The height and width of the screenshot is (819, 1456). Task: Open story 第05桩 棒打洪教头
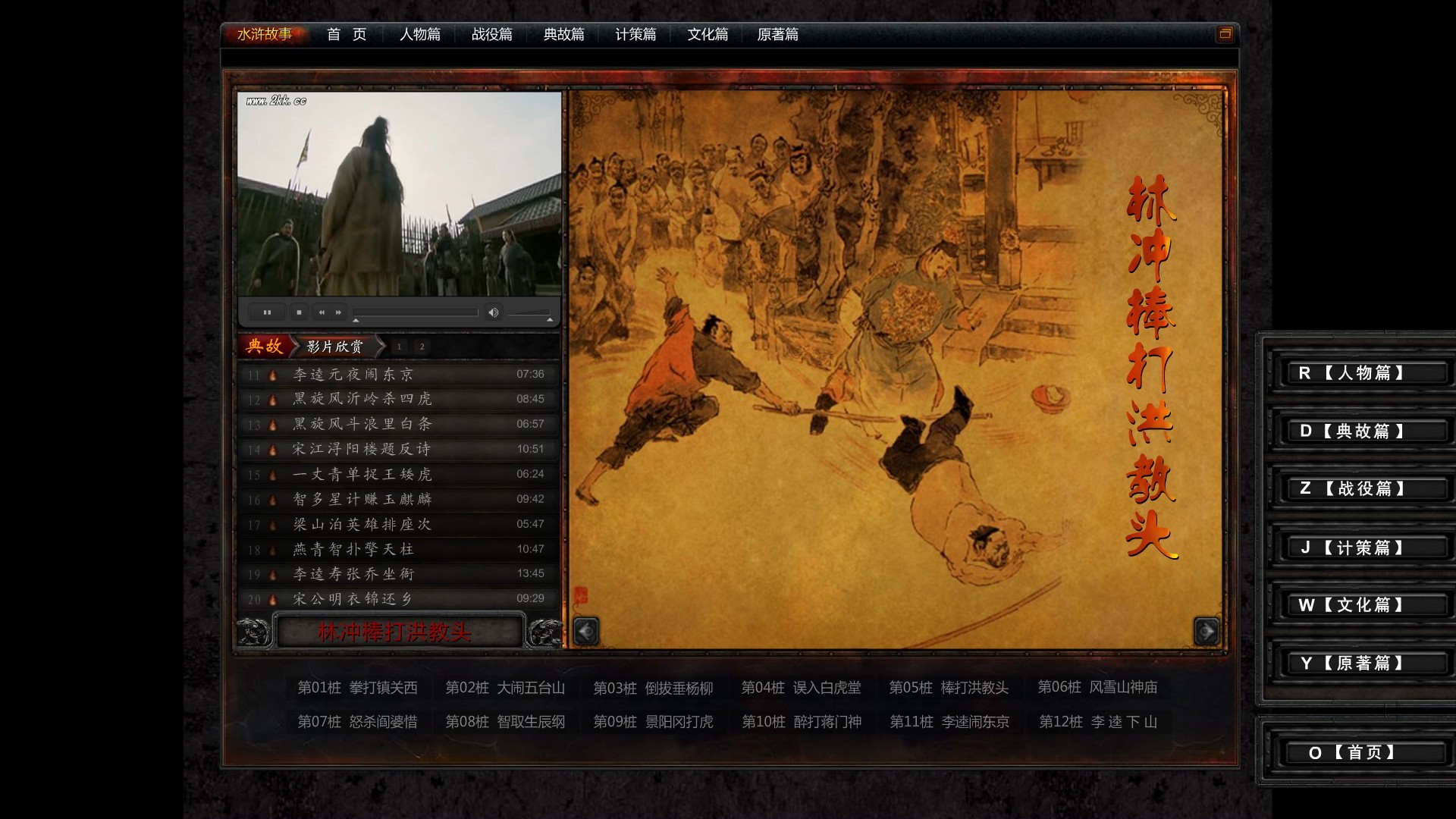click(949, 688)
